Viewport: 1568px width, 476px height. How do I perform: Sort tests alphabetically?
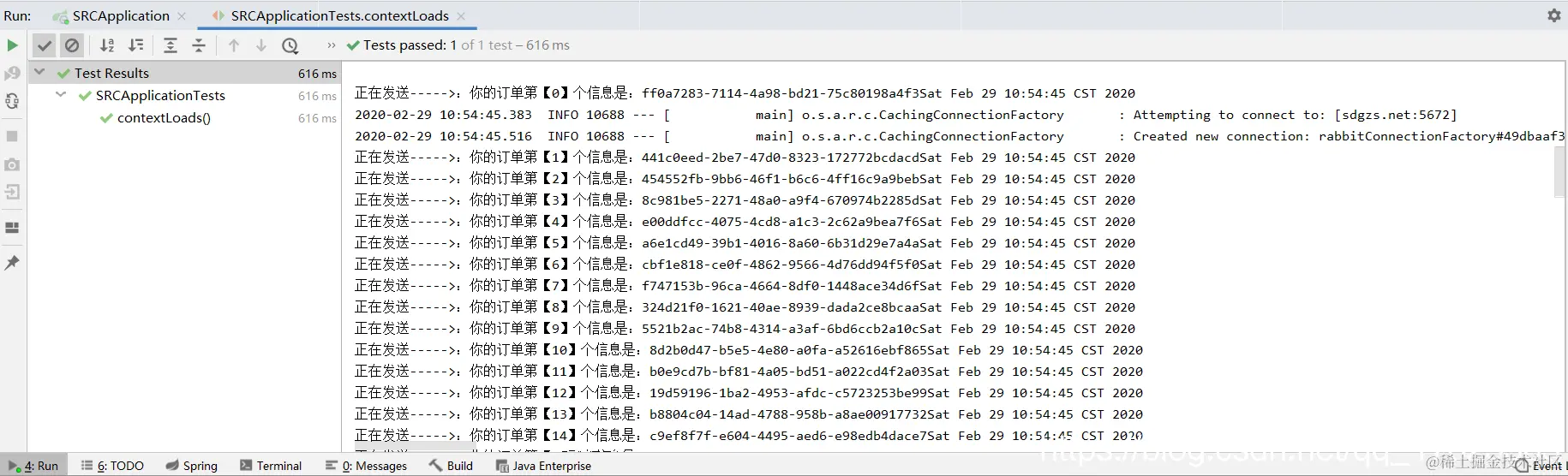(107, 45)
